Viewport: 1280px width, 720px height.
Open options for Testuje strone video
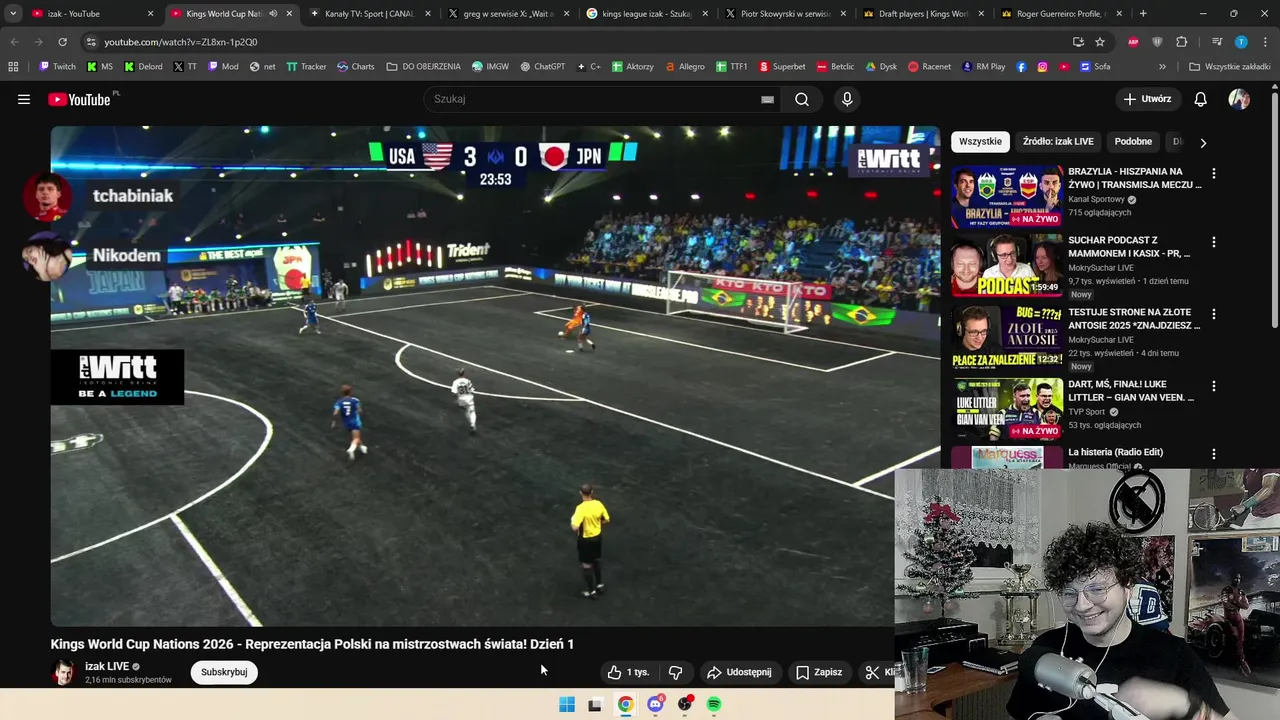pos(1214,314)
